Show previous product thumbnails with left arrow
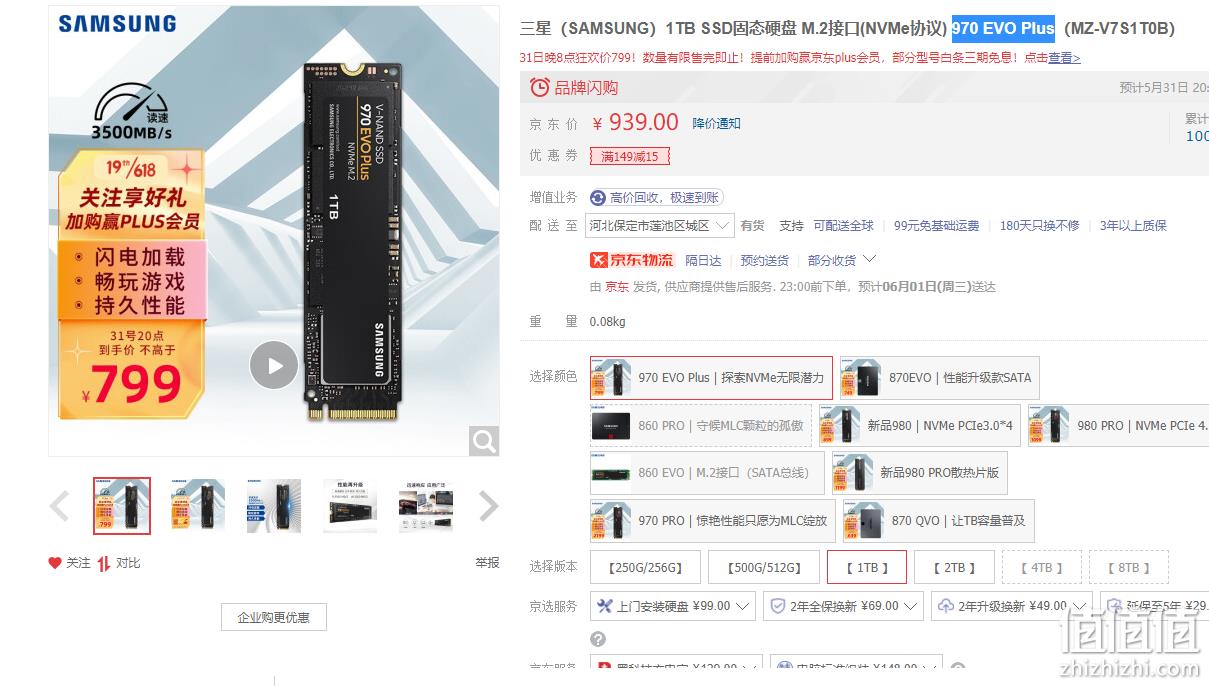The width and height of the screenshot is (1209, 686). 60,506
